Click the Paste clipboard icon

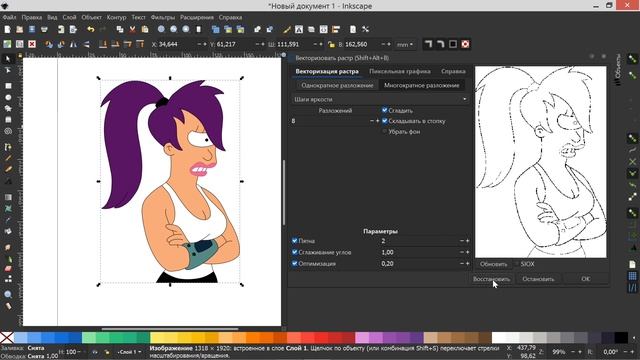coord(144,29)
